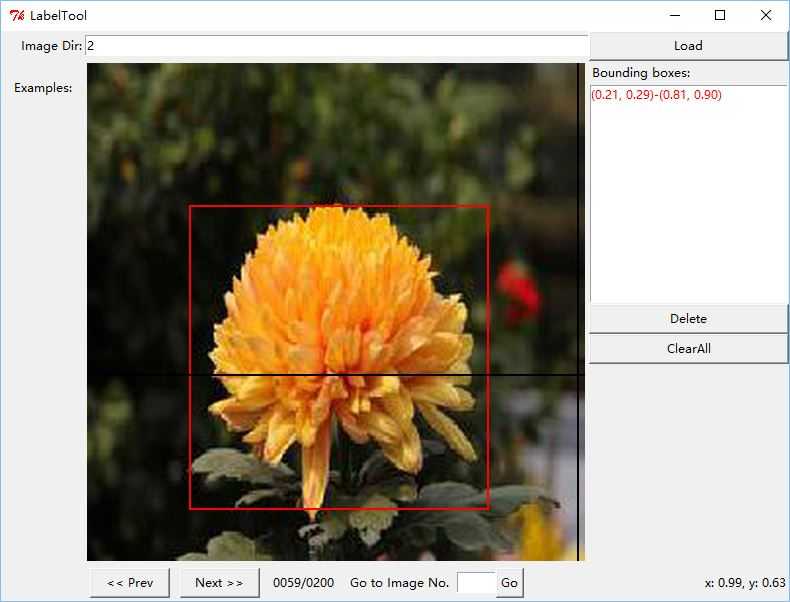Click the Load button
Screen dimensions: 790x602
(x=688, y=46)
